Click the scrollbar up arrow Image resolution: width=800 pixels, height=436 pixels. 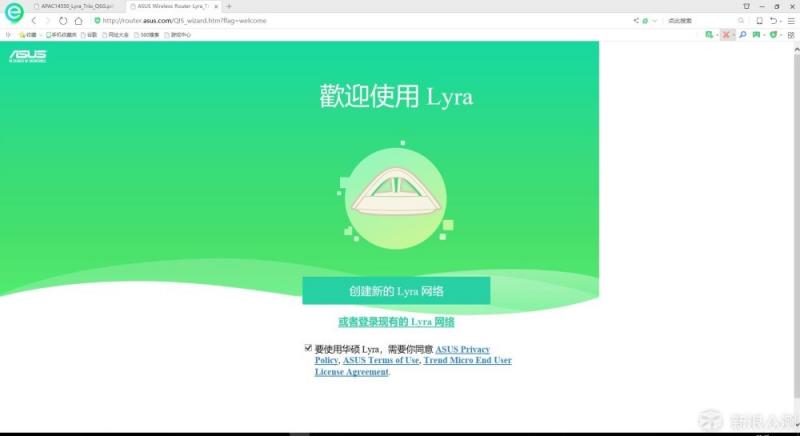796,49
